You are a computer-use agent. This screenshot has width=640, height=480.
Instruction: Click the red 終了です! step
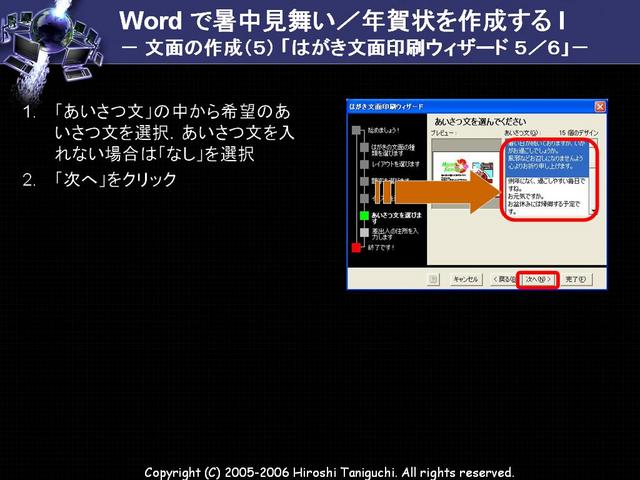[x=374, y=247]
